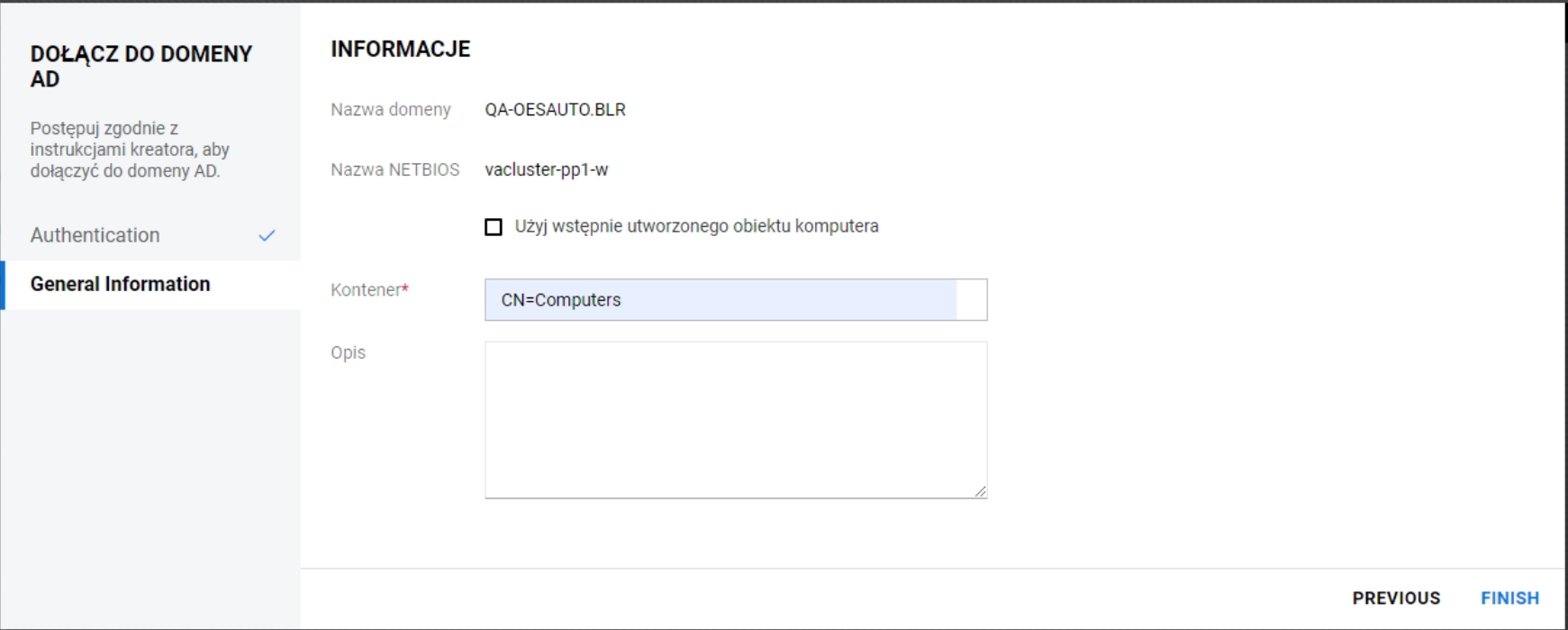This screenshot has width=1568, height=630.
Task: Focus the Kontener field containing CN=Computers
Action: 721,300
